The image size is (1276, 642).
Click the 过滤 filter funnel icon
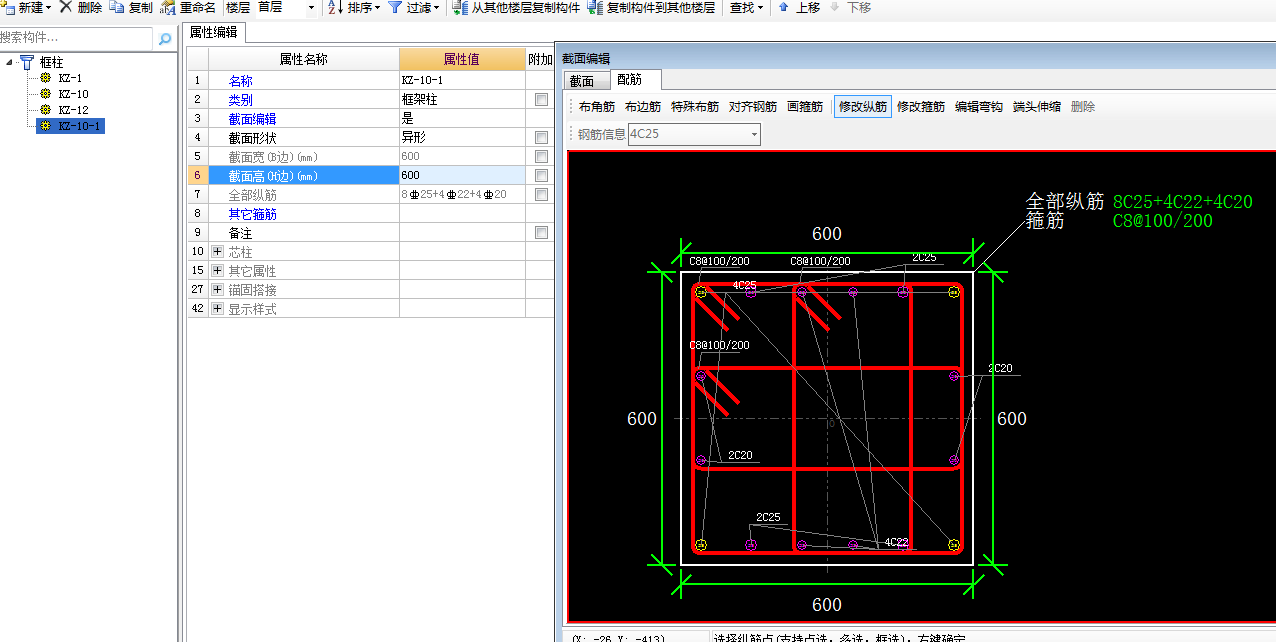395,7
